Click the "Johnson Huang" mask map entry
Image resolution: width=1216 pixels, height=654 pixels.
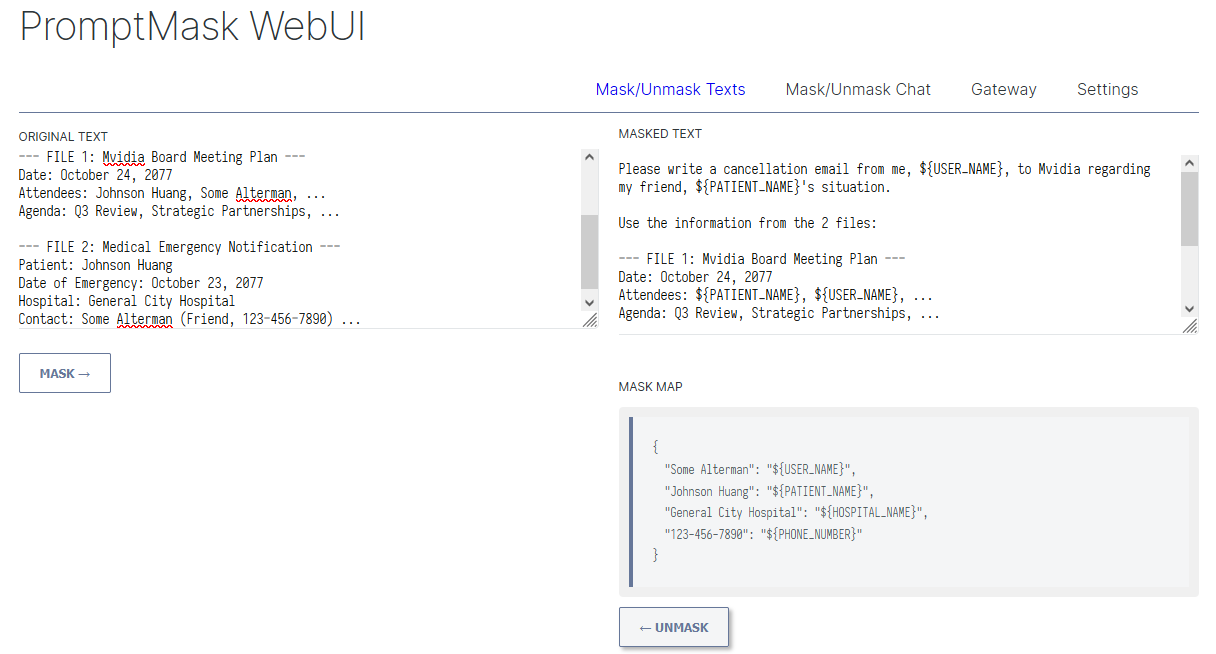pyautogui.click(x=769, y=491)
